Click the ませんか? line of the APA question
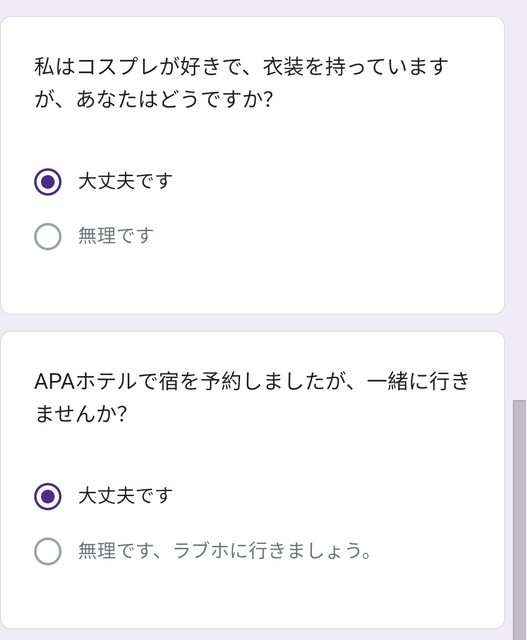 point(81,414)
